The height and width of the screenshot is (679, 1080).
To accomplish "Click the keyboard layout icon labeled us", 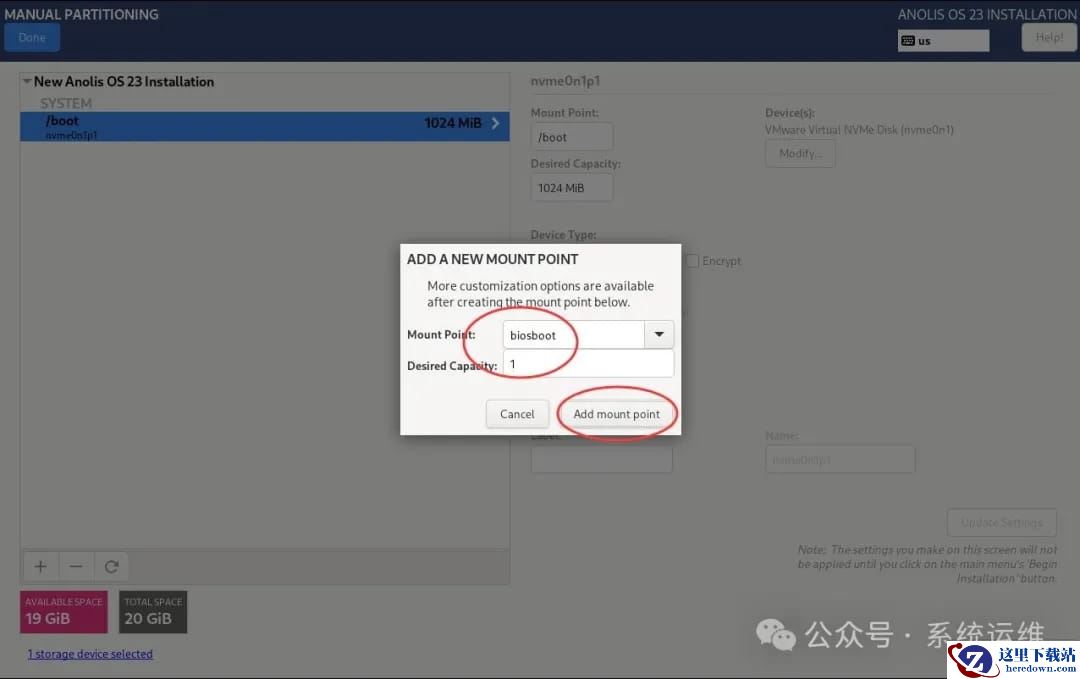I will pos(908,41).
